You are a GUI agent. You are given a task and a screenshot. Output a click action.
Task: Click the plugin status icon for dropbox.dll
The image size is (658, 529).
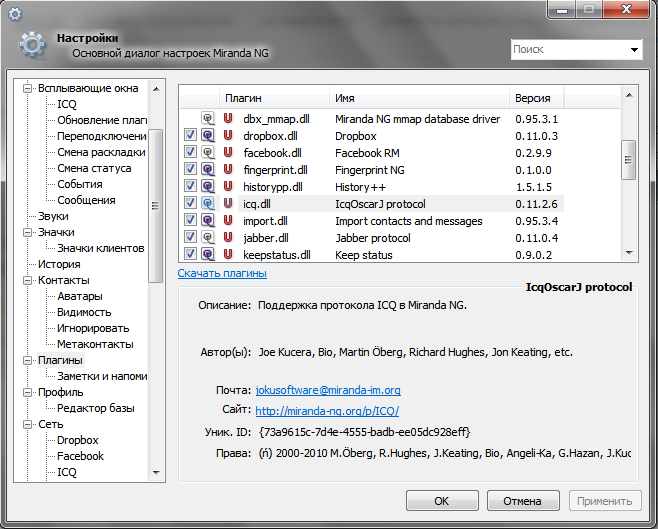pos(208,136)
